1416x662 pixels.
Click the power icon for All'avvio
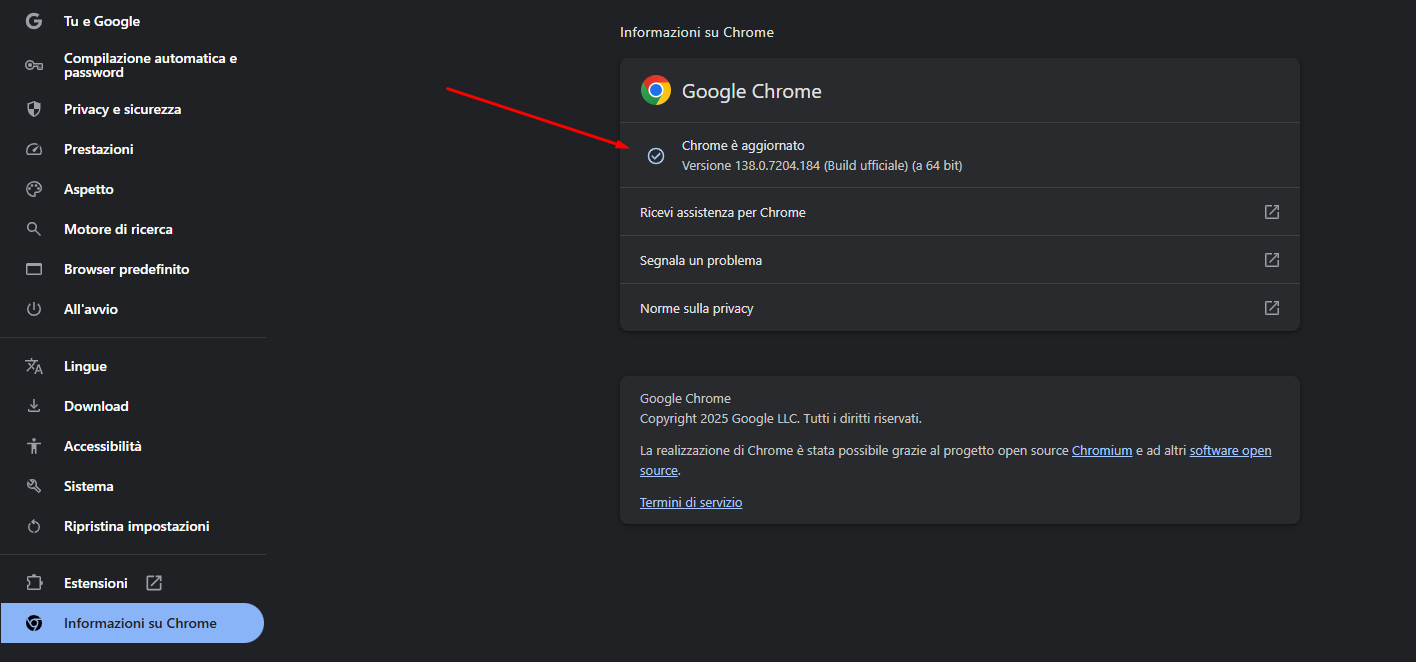pyautogui.click(x=34, y=309)
